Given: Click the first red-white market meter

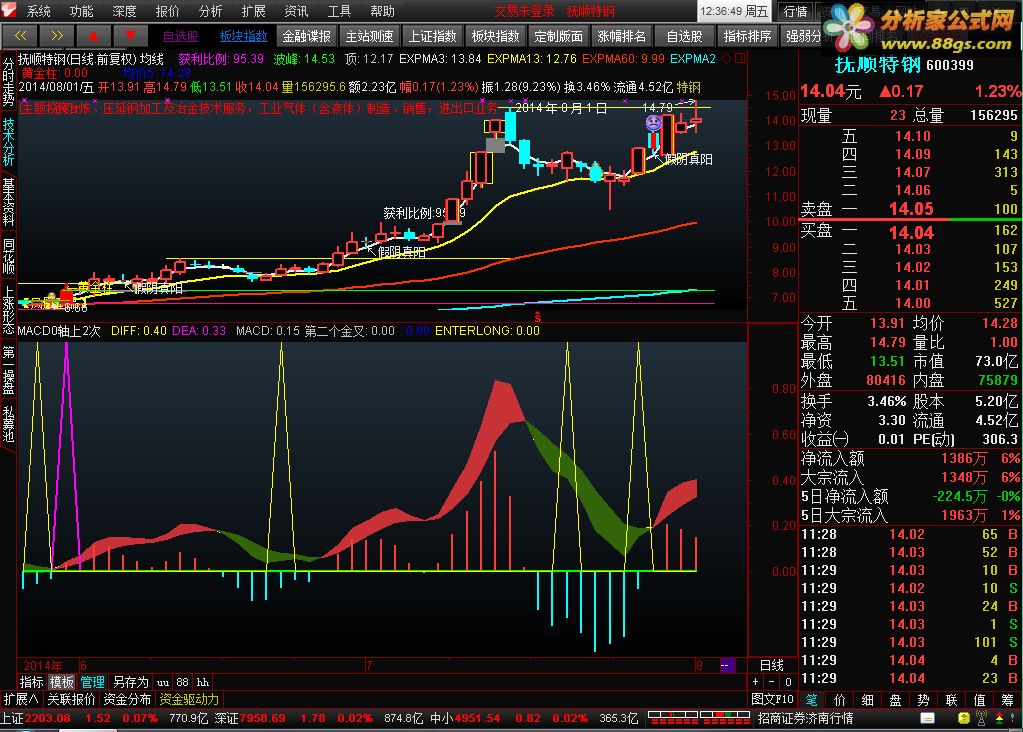Looking at the screenshot, I should tap(673, 718).
